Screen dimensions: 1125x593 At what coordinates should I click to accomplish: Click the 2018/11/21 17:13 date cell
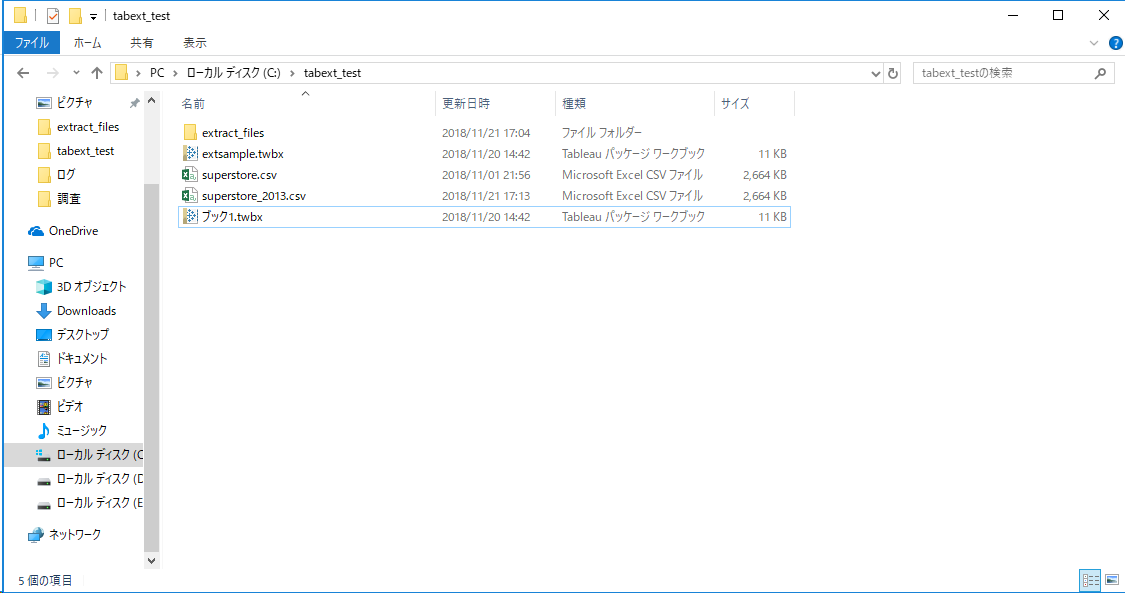pos(486,195)
